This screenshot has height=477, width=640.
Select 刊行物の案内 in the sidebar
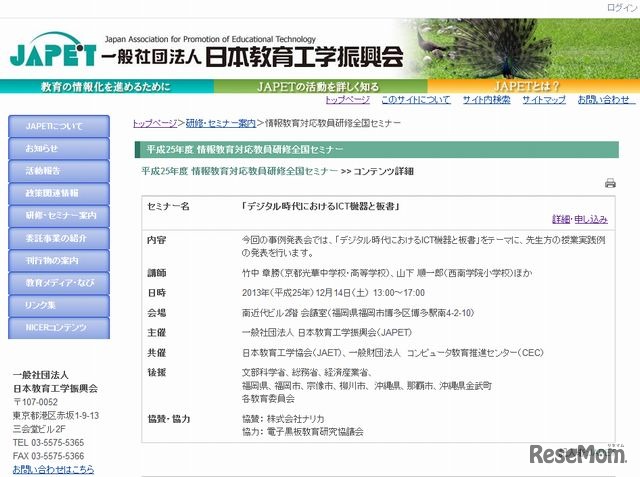point(59,260)
